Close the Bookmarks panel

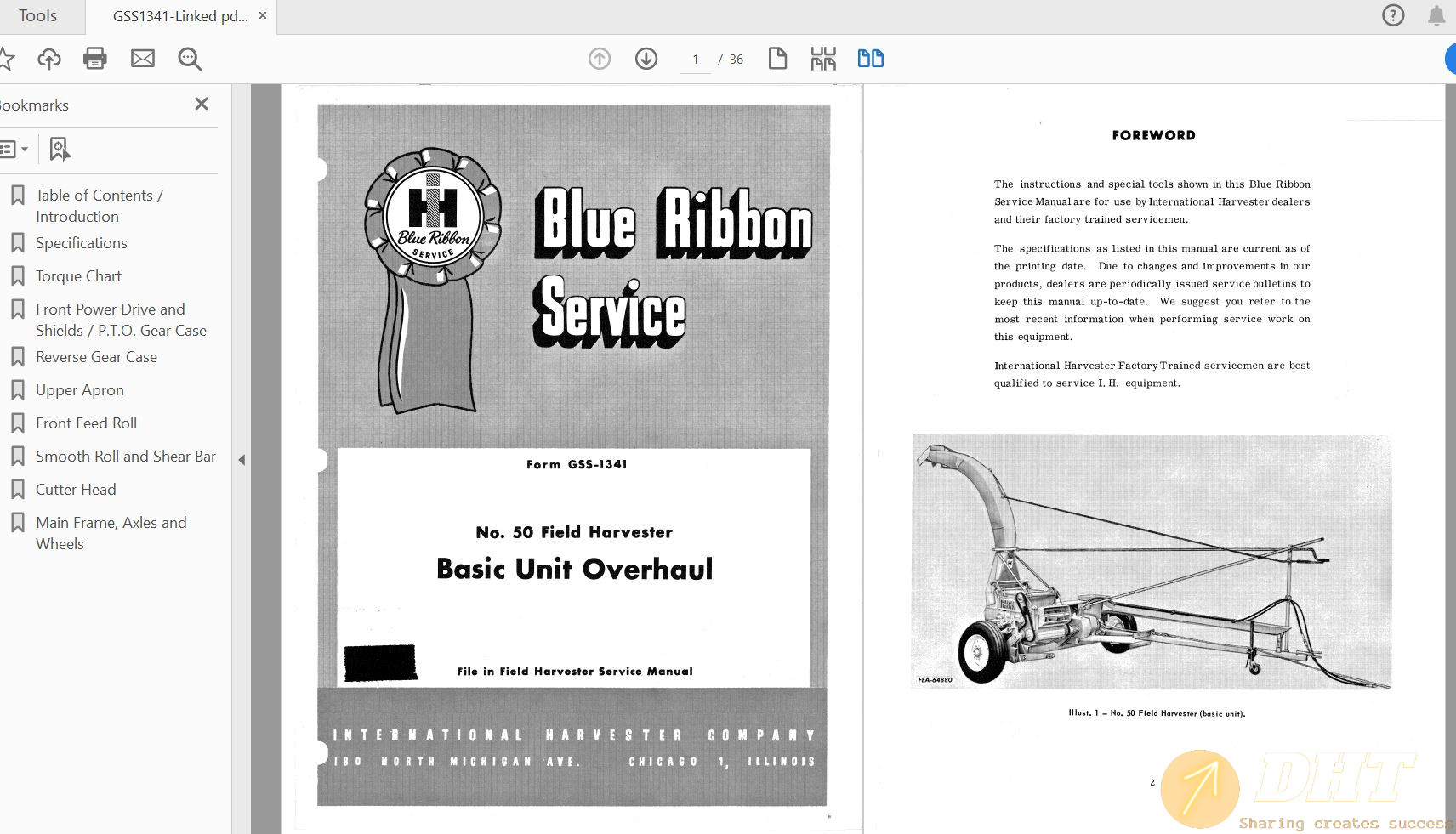click(x=202, y=104)
